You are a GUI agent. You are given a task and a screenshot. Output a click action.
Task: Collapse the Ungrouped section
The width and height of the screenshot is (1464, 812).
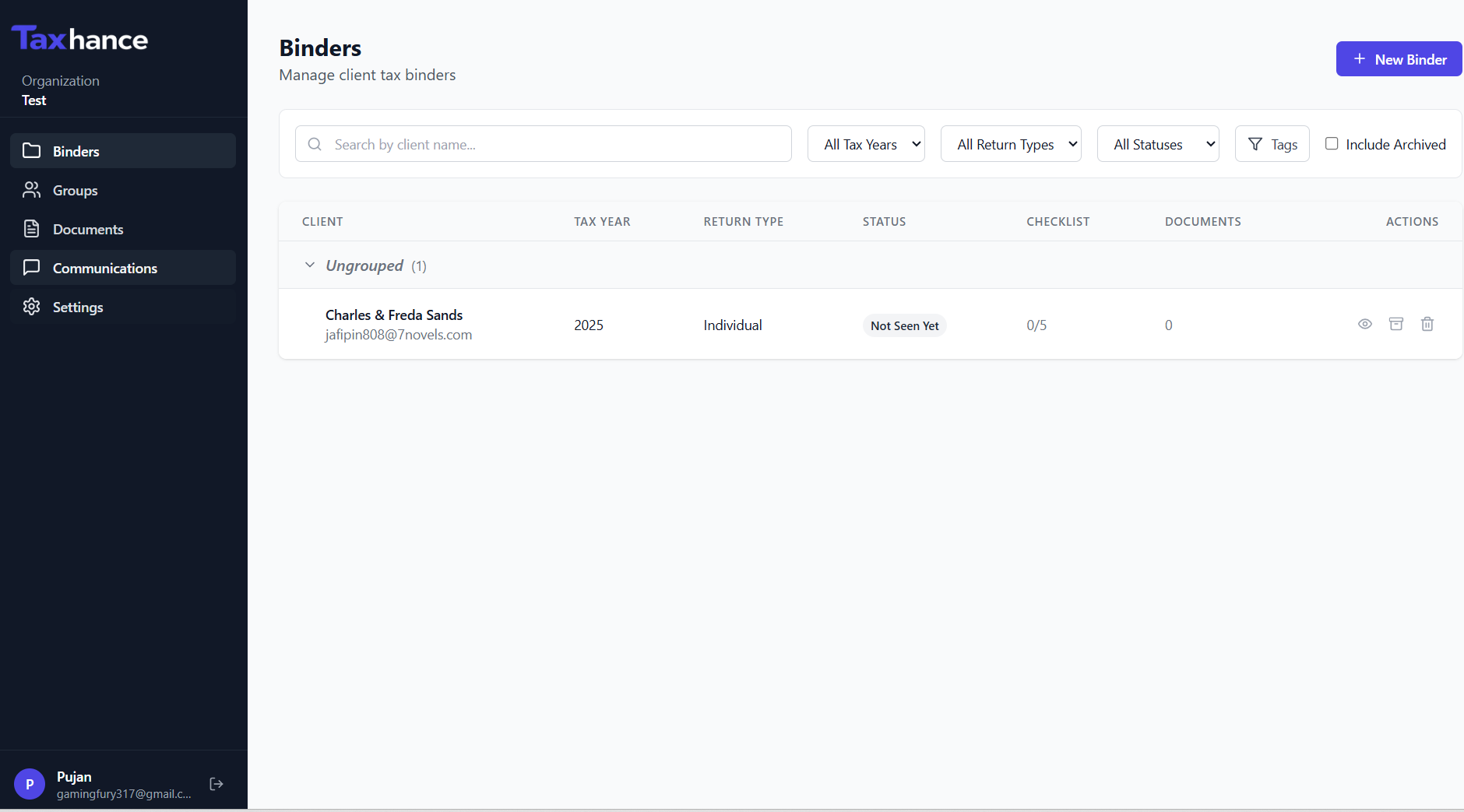pos(309,265)
